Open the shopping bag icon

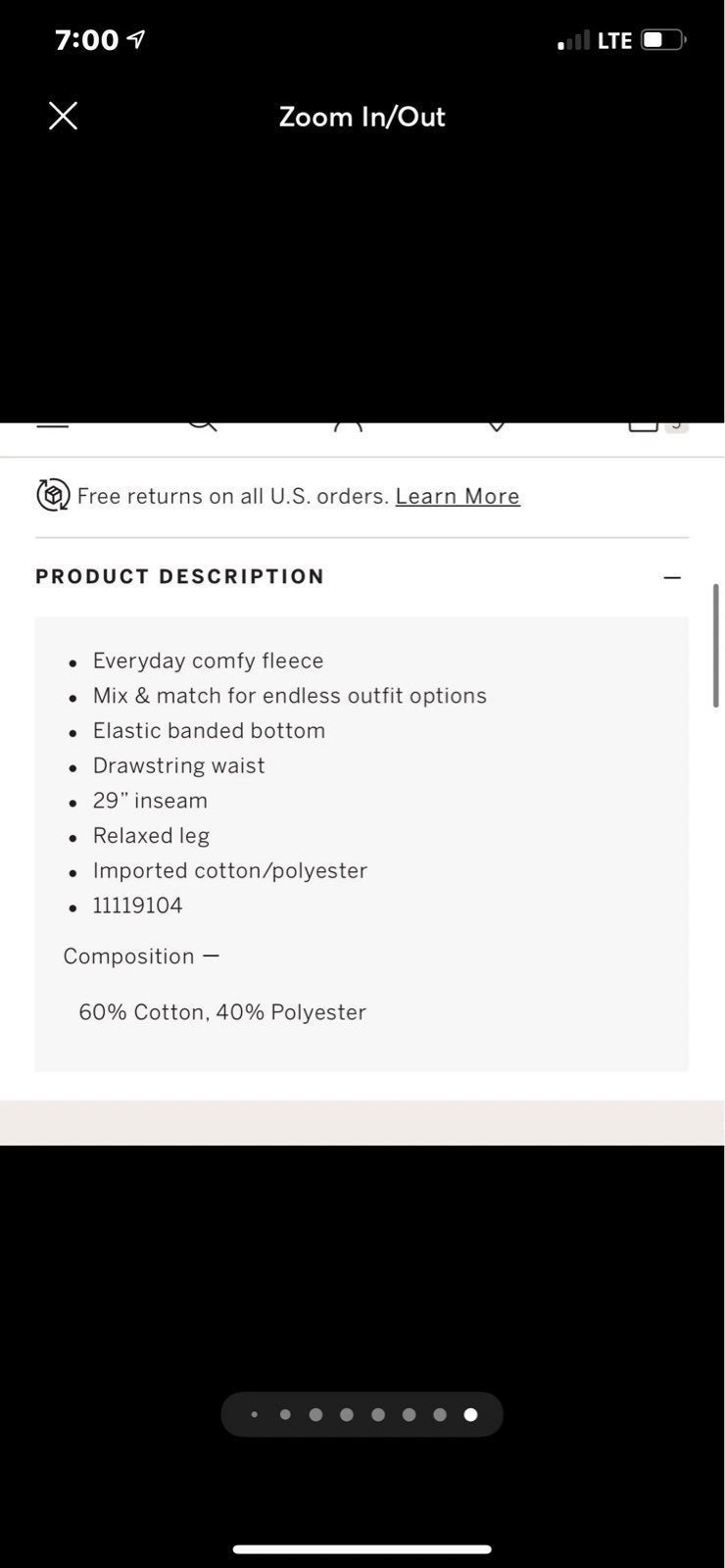pos(643,425)
